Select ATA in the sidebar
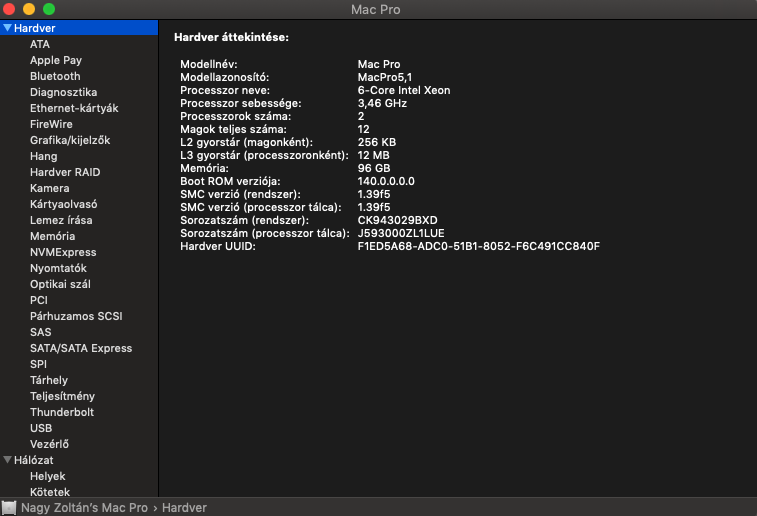757x516 pixels. 40,44
